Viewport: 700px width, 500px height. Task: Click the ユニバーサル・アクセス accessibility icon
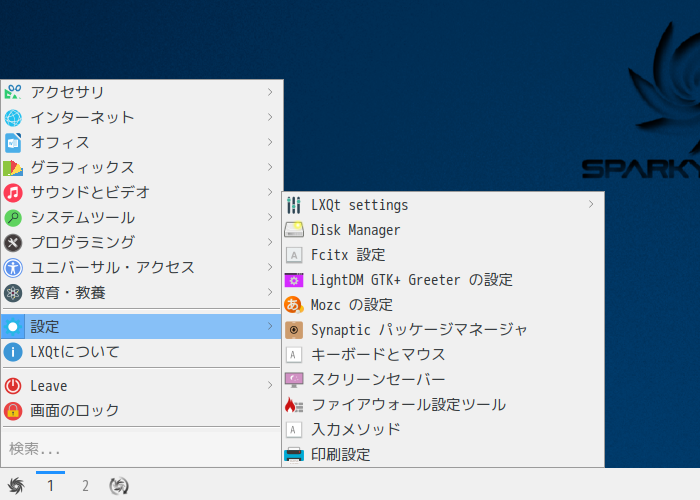[13, 267]
